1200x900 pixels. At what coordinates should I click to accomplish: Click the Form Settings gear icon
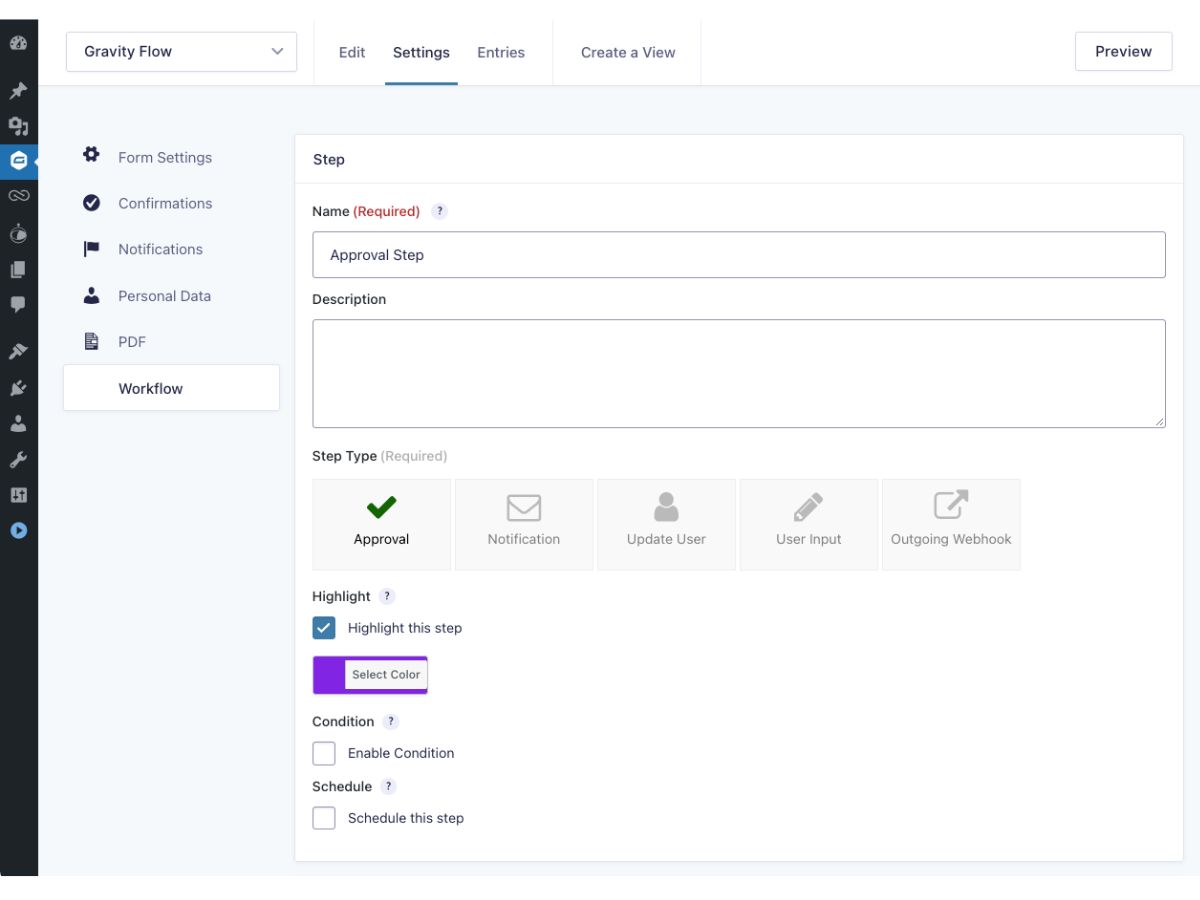pyautogui.click(x=91, y=155)
